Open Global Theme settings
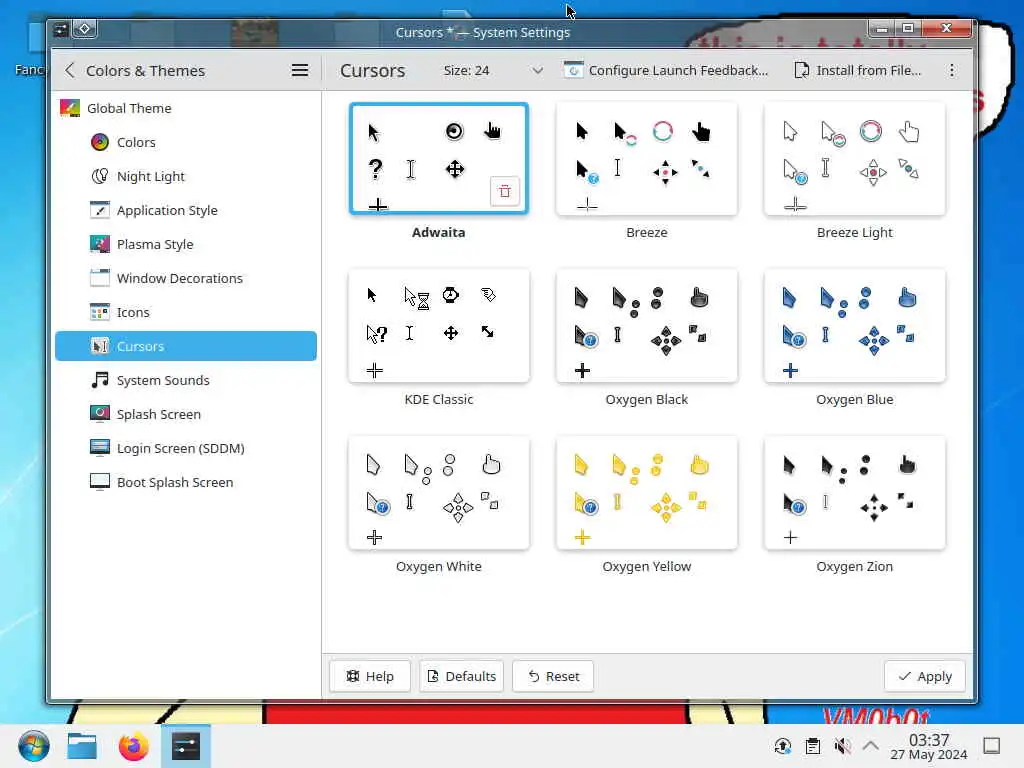Screen dimensions: 1024x768 (x=186, y=108)
